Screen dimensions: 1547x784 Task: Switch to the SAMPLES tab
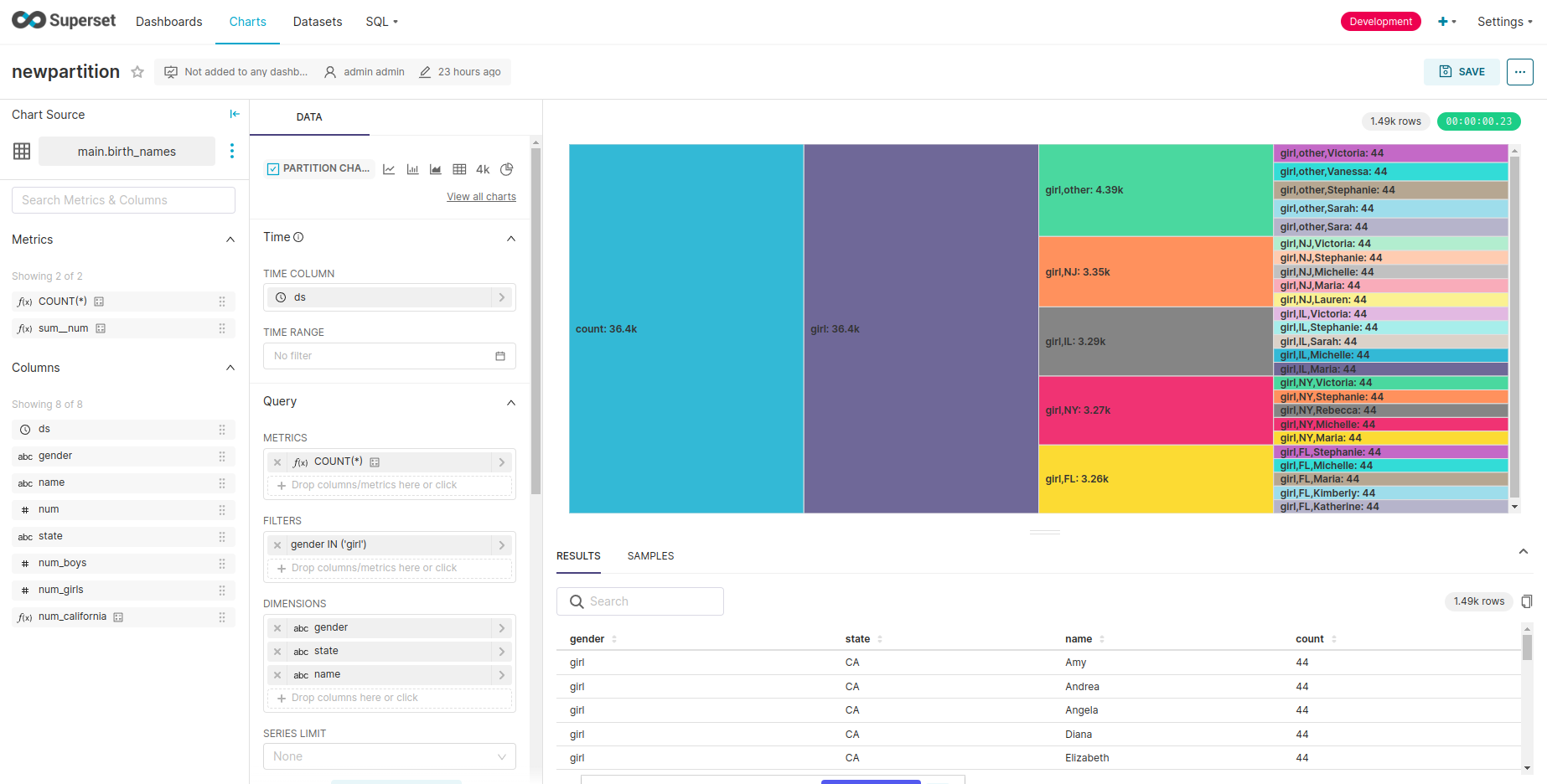(x=650, y=555)
